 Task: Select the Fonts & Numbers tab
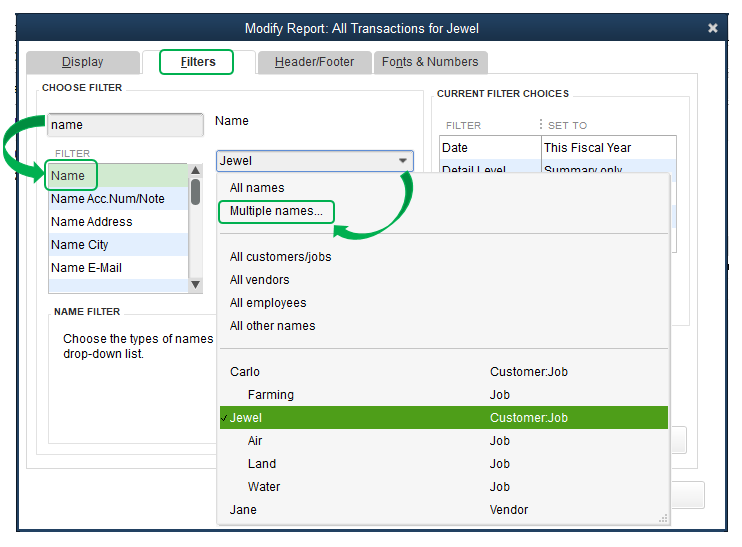[430, 62]
